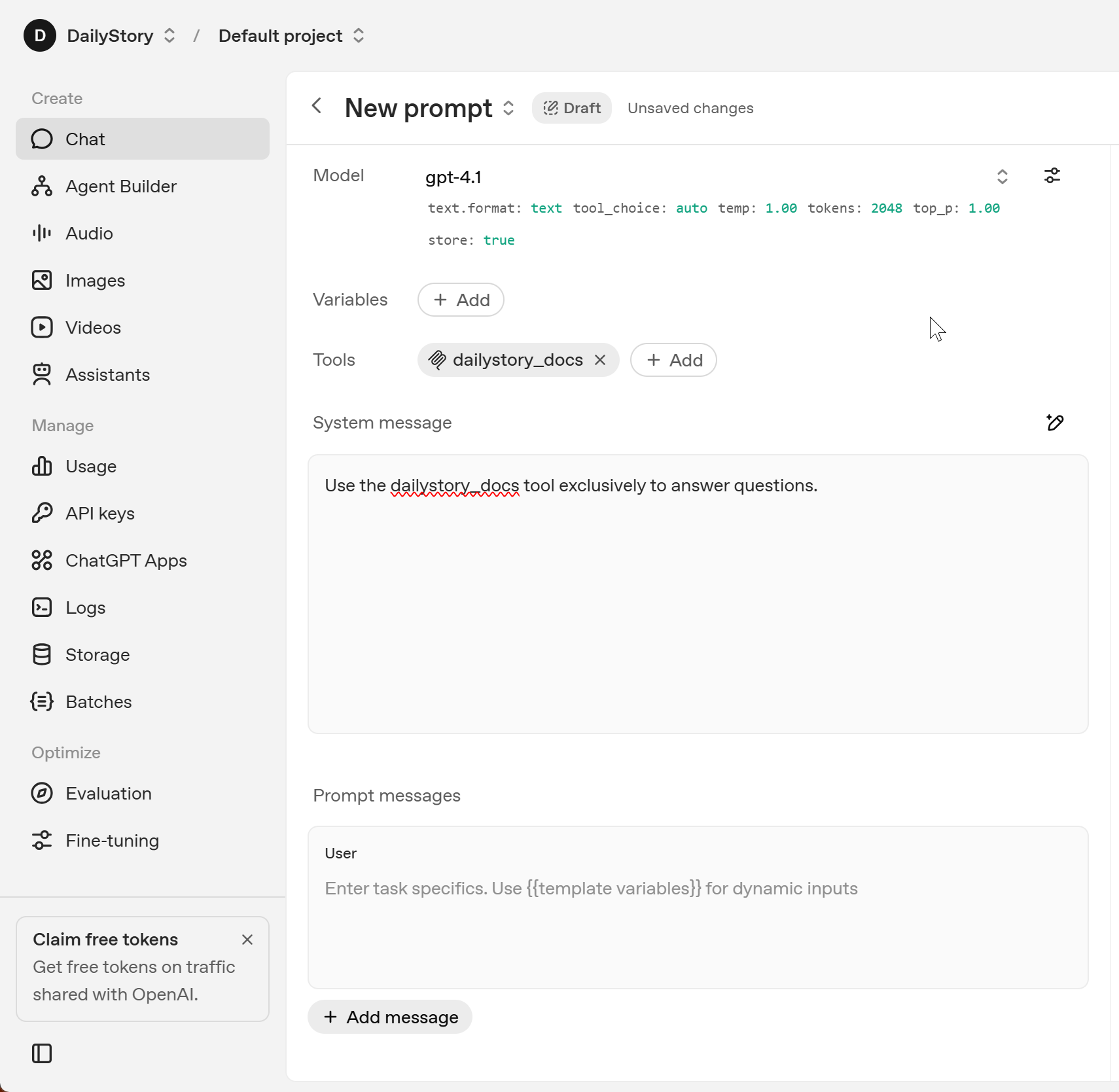Screen dimensions: 1119x1092
Task: Click the generate system message pencil icon
Action: (1055, 423)
